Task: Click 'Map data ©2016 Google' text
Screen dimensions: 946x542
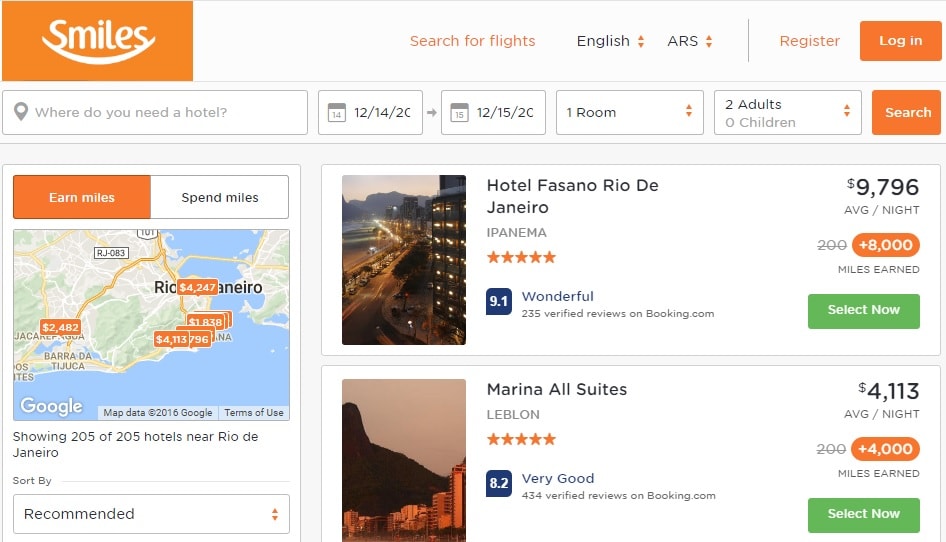Action: tap(157, 413)
